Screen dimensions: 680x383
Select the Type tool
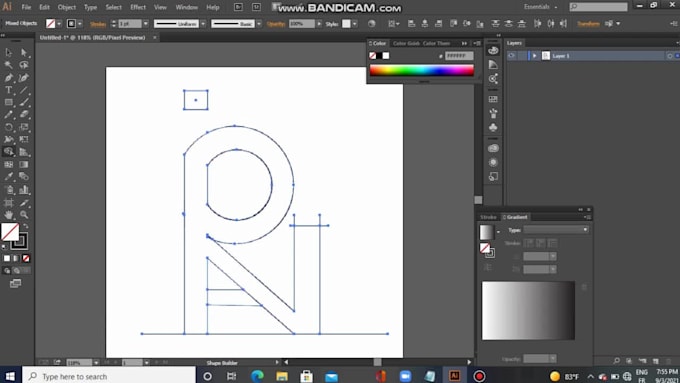click(x=8, y=90)
